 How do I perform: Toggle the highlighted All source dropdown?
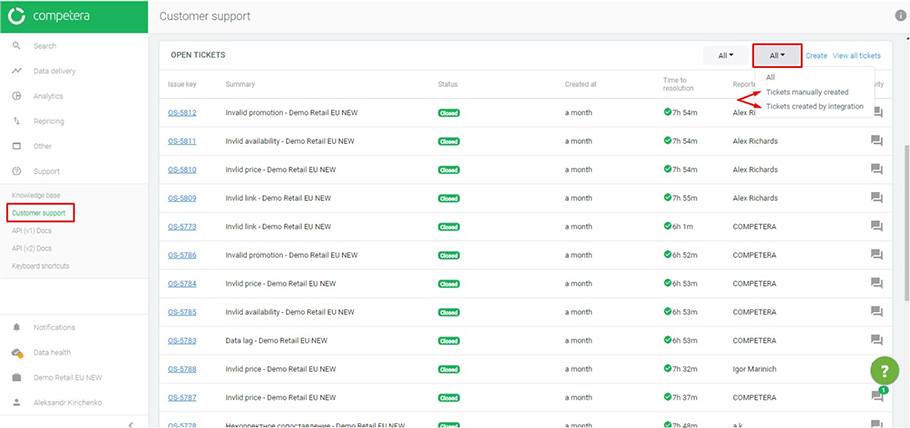[777, 56]
